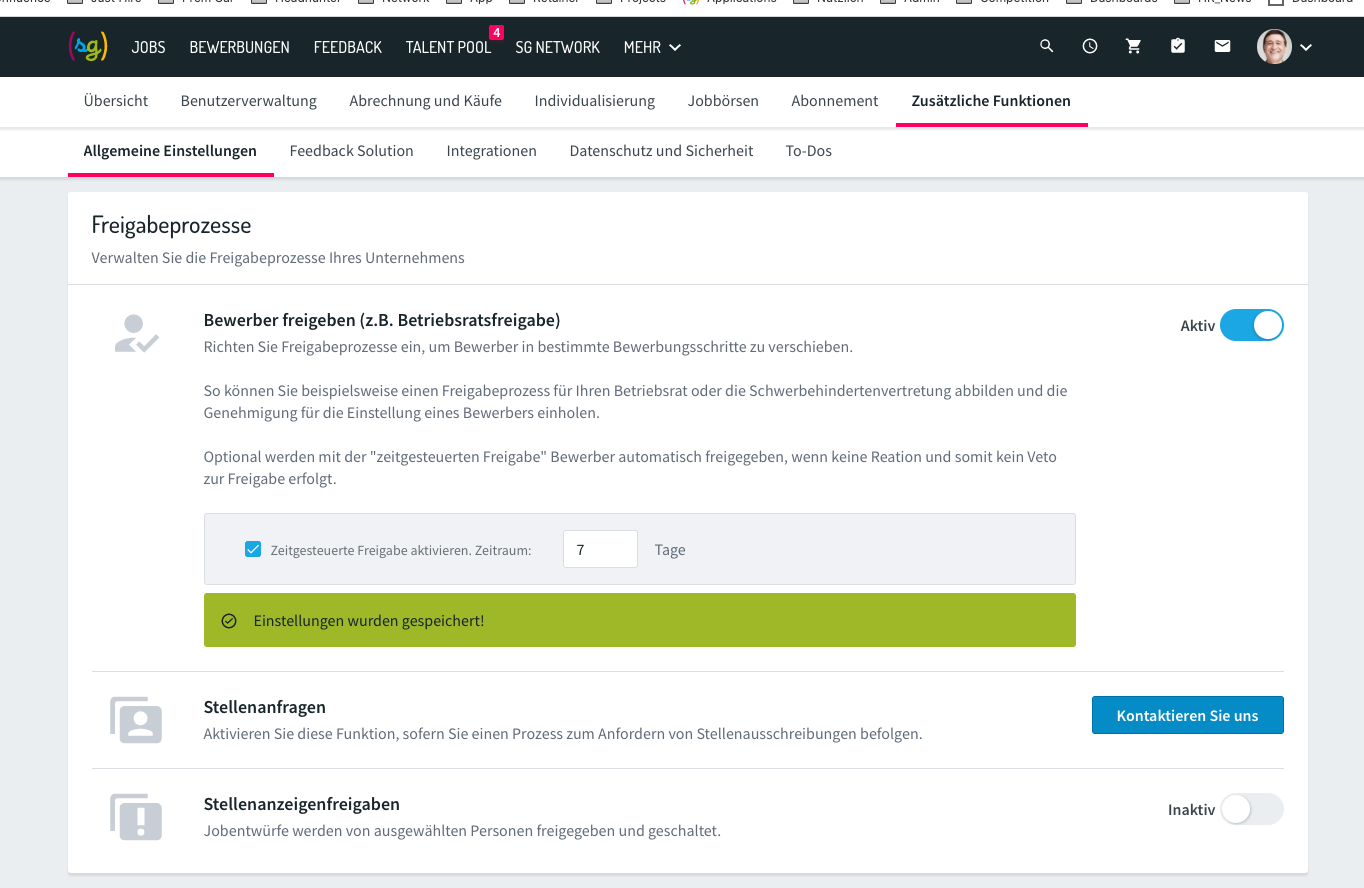Switch to the Benutzerverwaltung tab

coord(249,101)
